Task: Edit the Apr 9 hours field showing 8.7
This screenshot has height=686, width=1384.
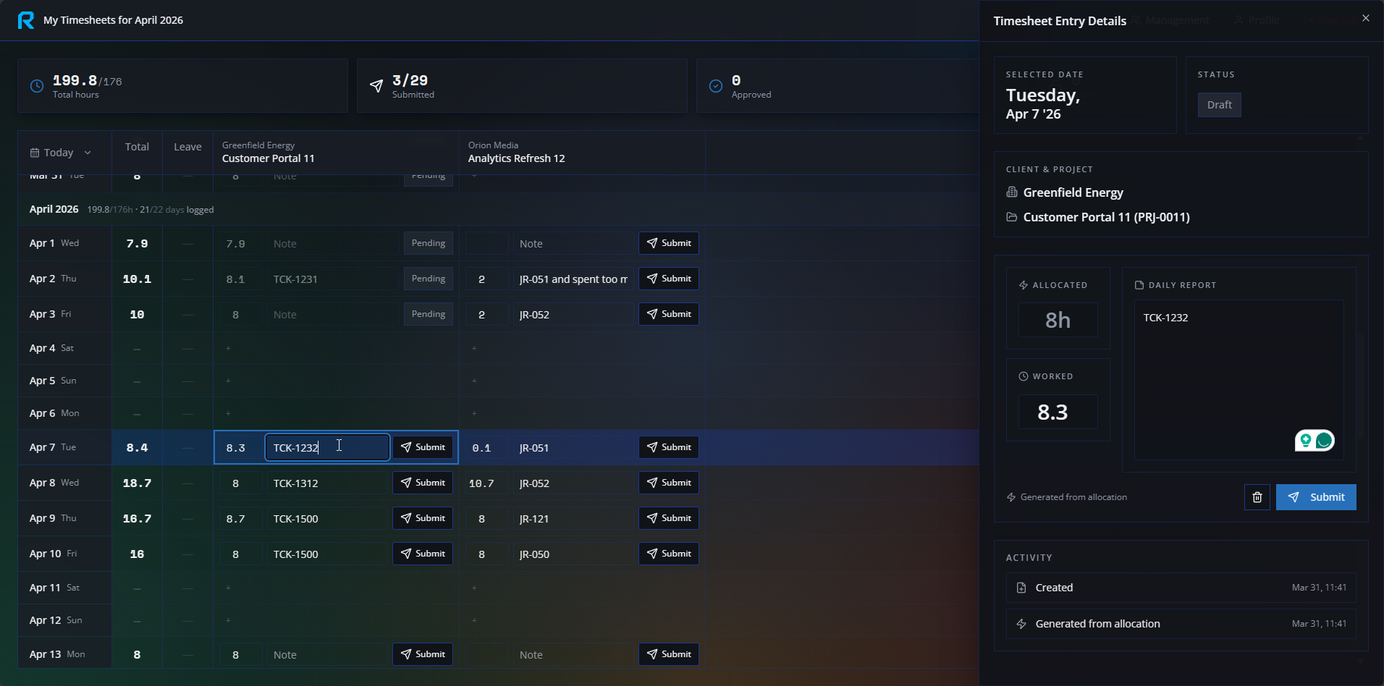Action: click(236, 518)
